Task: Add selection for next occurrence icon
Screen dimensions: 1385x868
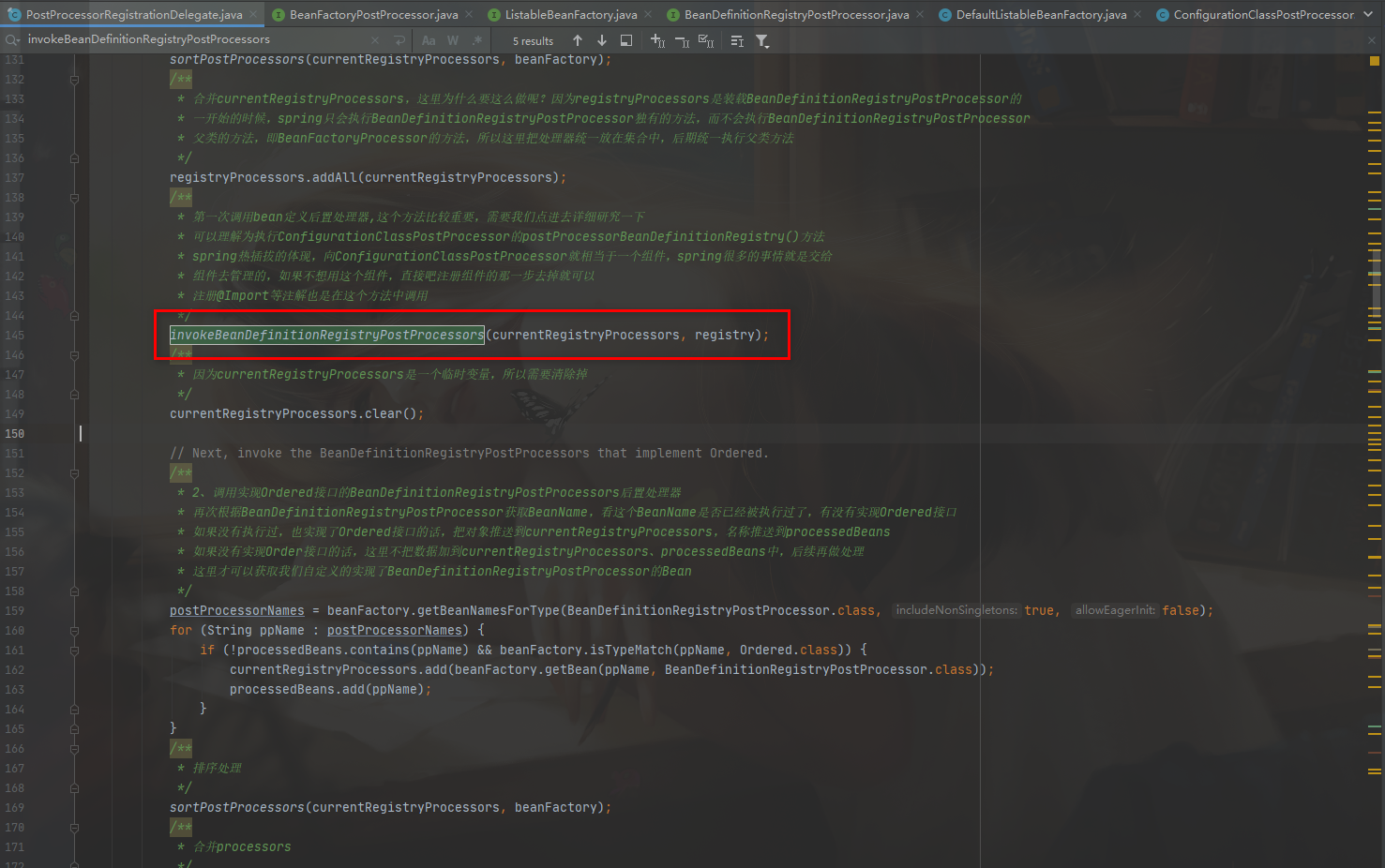Action: pyautogui.click(x=657, y=40)
